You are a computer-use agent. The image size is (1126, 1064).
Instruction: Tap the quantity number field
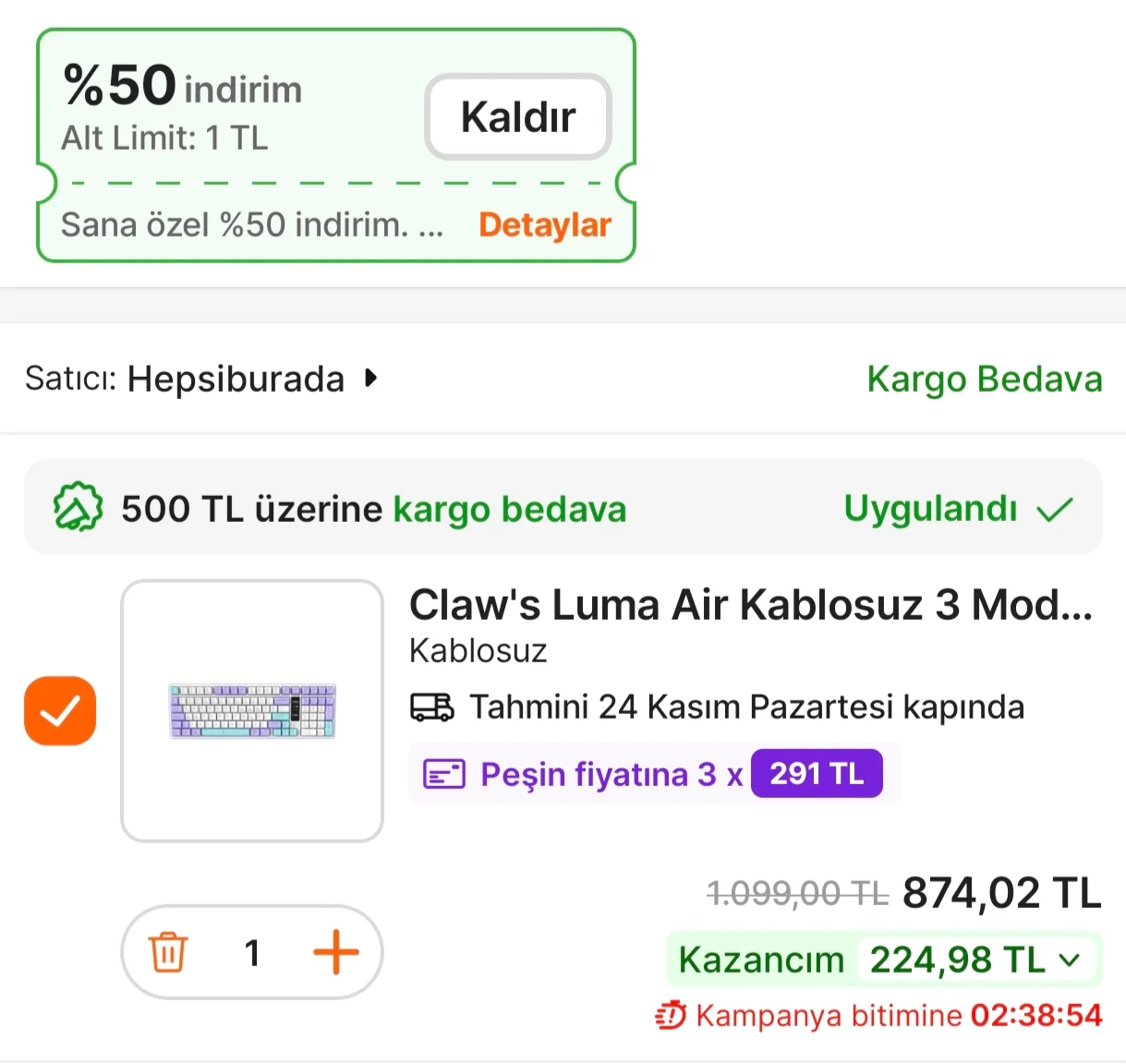pyautogui.click(x=252, y=952)
